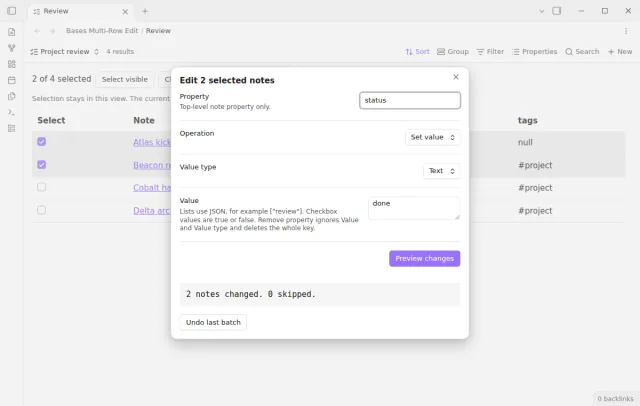Click the 2 of 4 selected text
The image size is (640, 406).
(62, 79)
